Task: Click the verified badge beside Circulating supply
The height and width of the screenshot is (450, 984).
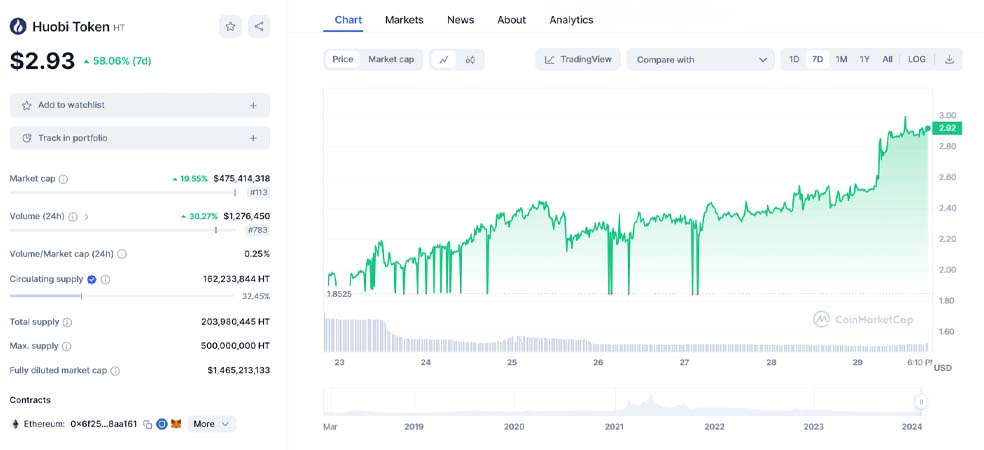Action: click(x=92, y=279)
